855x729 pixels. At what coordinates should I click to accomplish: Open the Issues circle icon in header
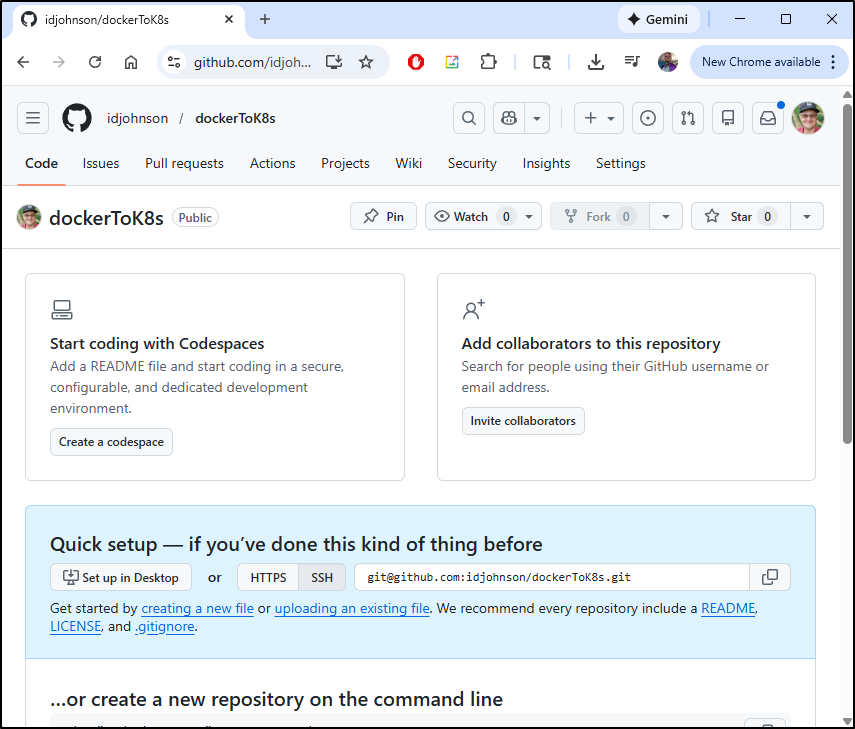648,118
